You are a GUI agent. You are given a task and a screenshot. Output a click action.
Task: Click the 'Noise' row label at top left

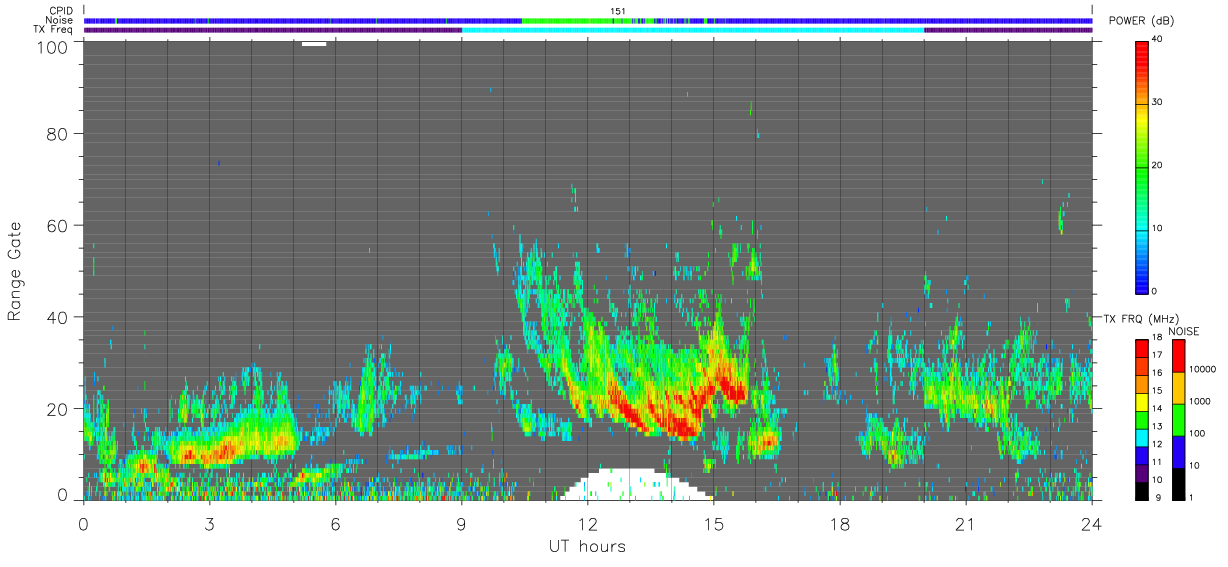click(x=60, y=20)
